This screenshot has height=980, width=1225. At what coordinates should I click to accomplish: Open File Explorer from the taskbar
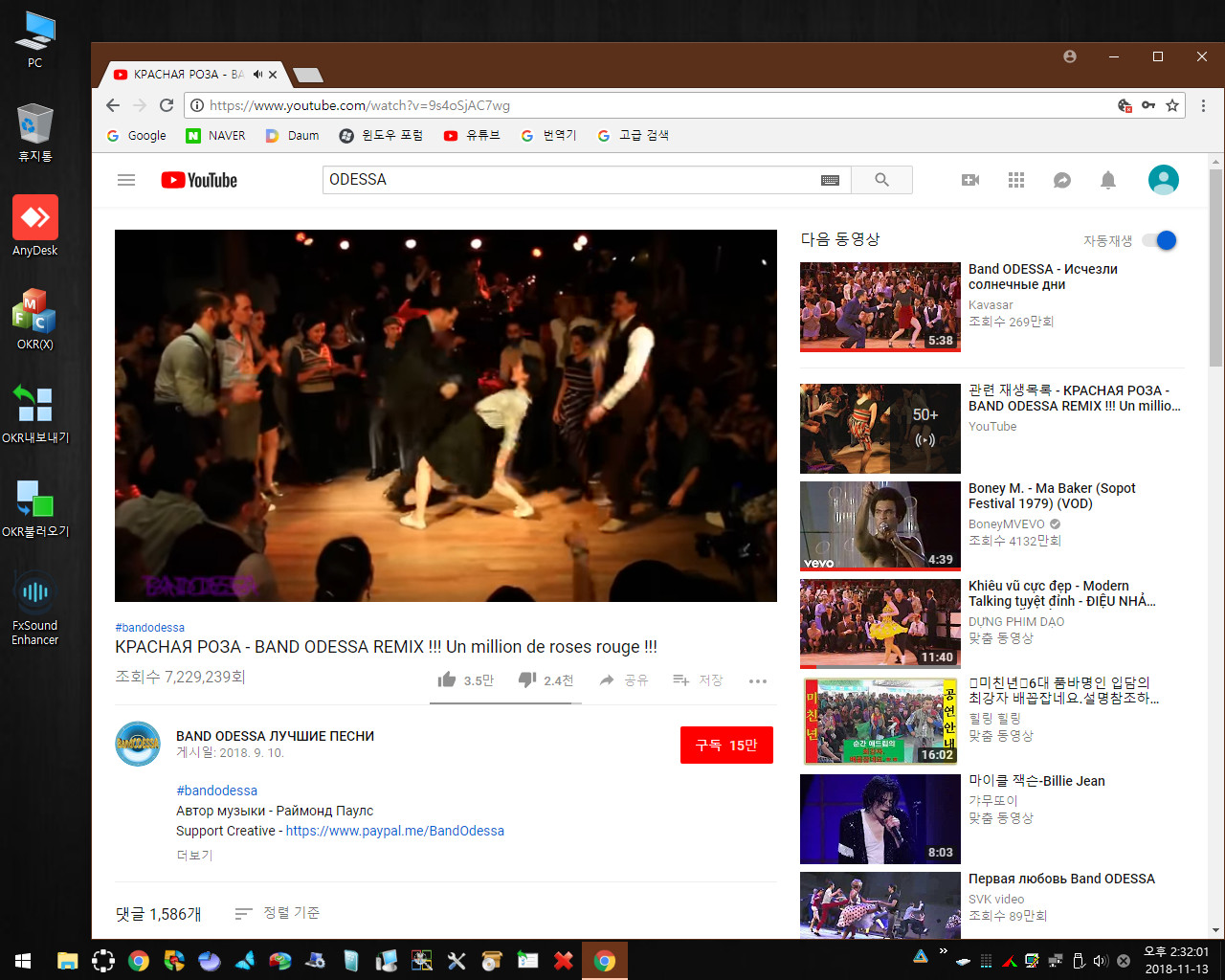point(67,960)
